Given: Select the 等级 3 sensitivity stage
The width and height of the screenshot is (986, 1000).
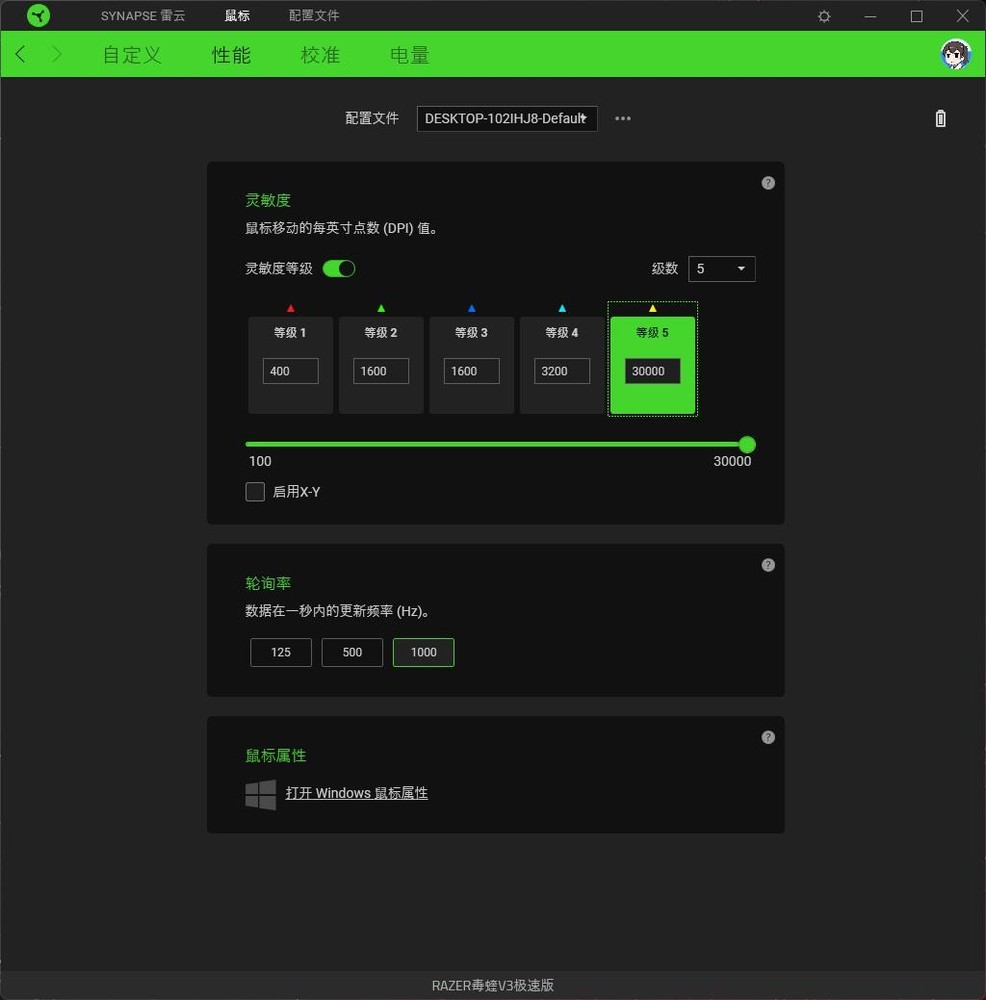Looking at the screenshot, I should 472,365.
